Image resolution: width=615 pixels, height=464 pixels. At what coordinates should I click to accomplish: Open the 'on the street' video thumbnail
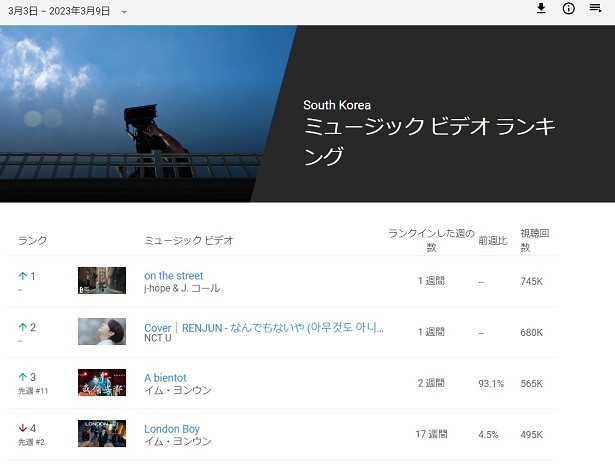pyautogui.click(x=102, y=281)
